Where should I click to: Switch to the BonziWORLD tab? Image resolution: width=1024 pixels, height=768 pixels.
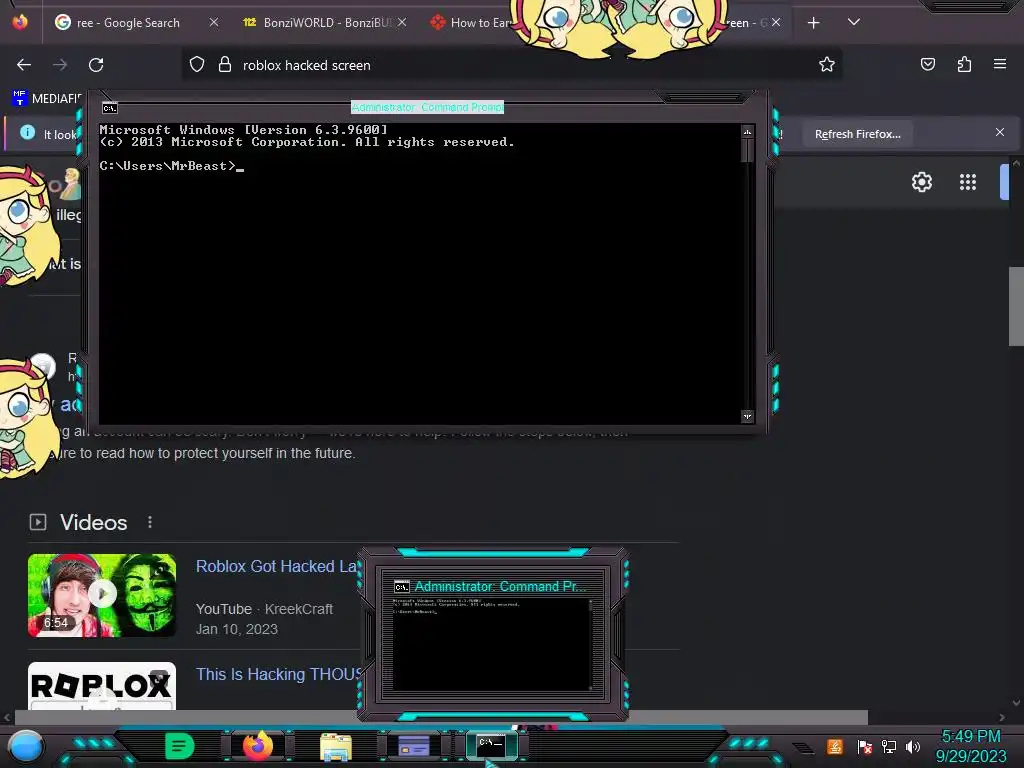point(325,23)
